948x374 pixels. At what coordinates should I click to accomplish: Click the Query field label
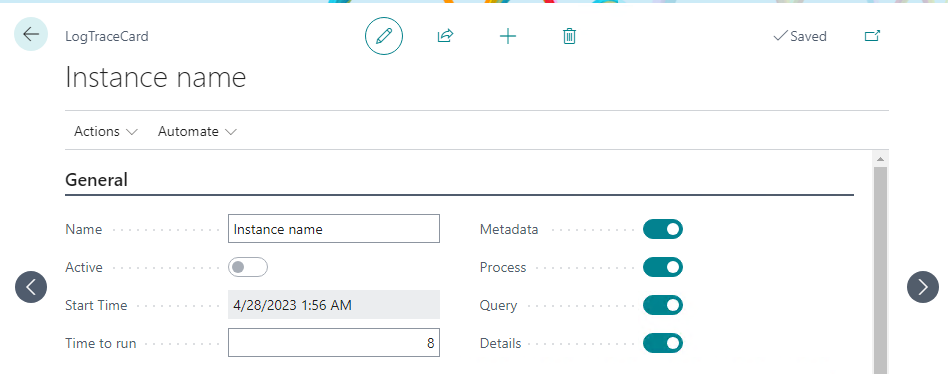498,306
